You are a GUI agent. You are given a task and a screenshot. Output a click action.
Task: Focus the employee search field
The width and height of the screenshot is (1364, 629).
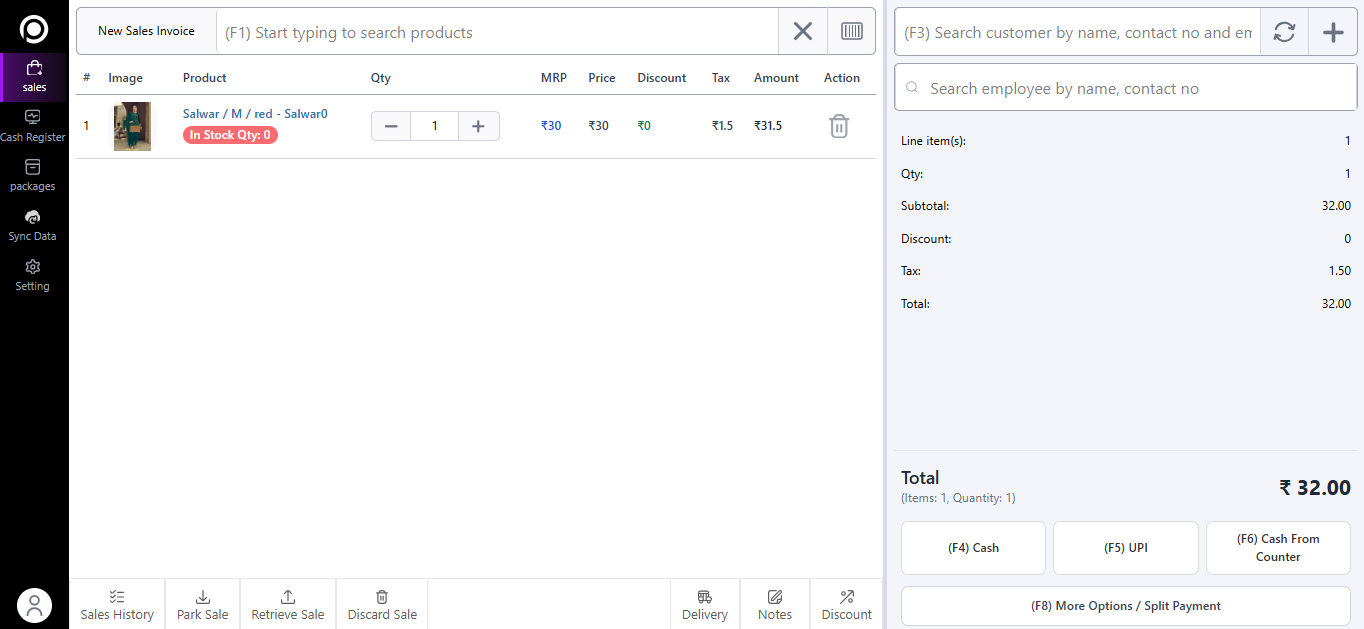(1125, 89)
